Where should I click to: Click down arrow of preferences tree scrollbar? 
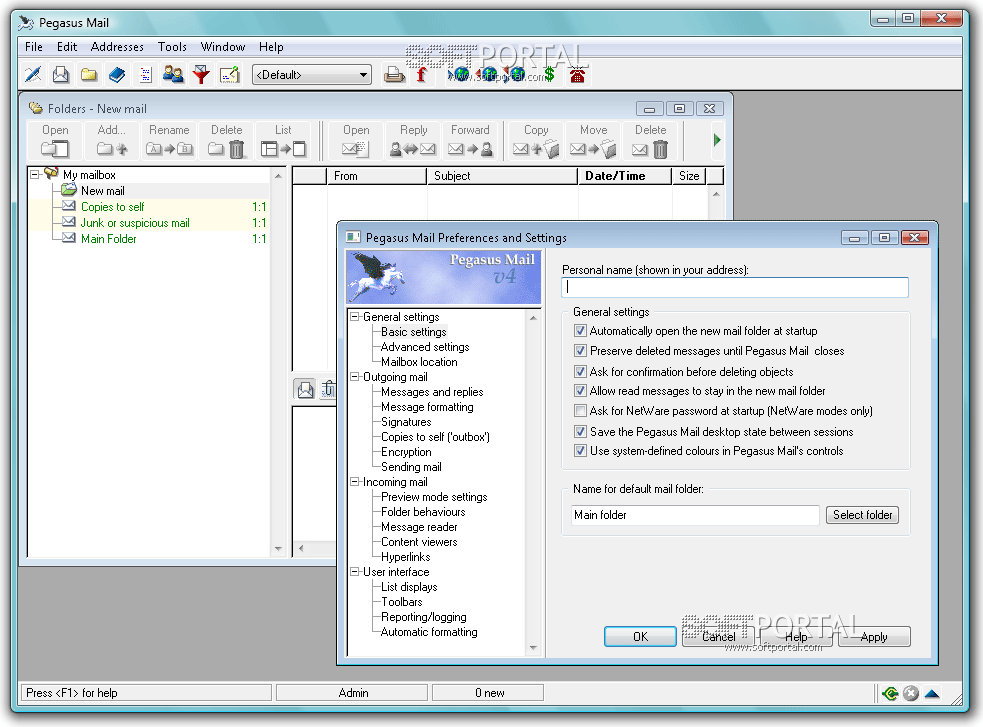coord(533,647)
